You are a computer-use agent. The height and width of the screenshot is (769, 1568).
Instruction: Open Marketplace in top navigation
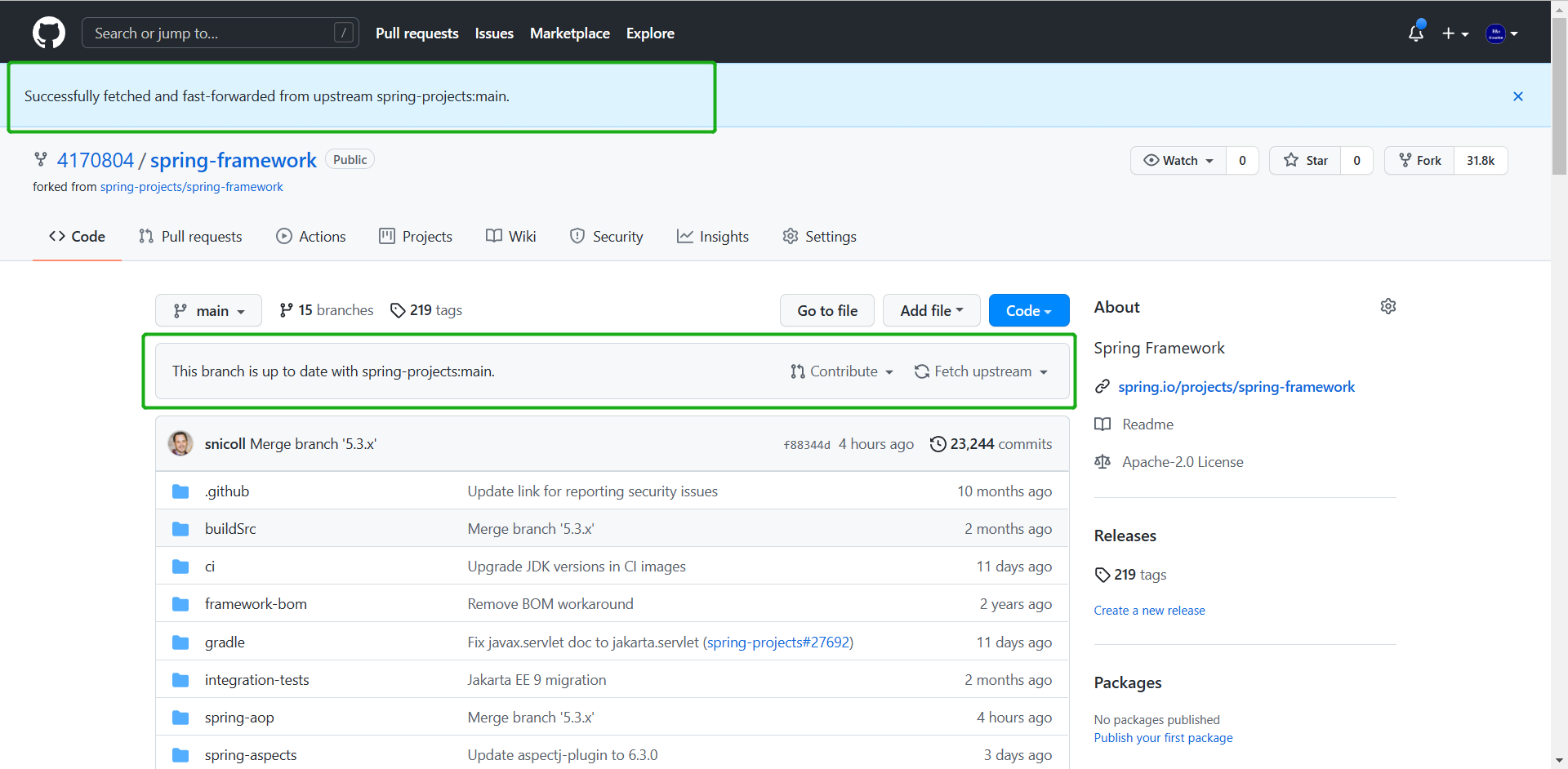click(x=570, y=33)
